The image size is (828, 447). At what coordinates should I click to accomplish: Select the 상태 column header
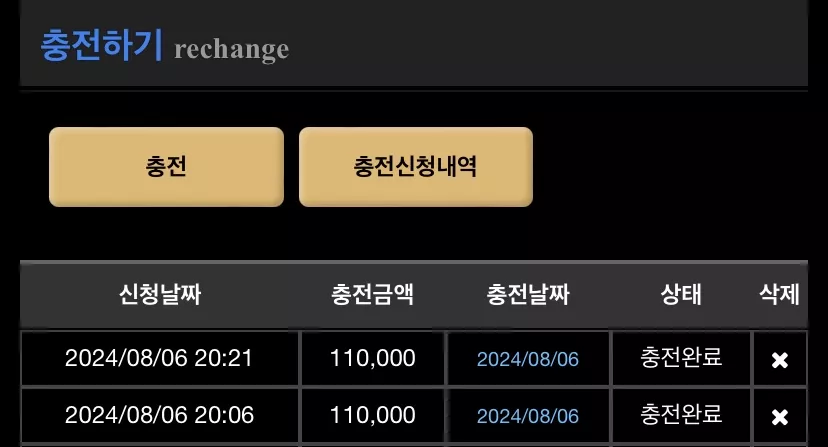681,294
